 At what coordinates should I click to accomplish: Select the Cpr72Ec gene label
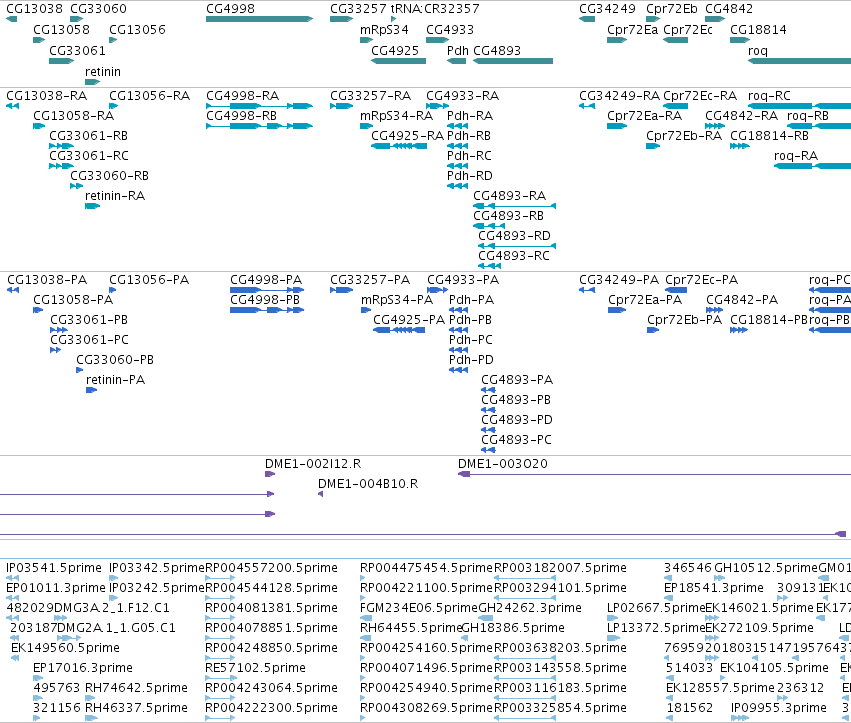[x=688, y=29]
